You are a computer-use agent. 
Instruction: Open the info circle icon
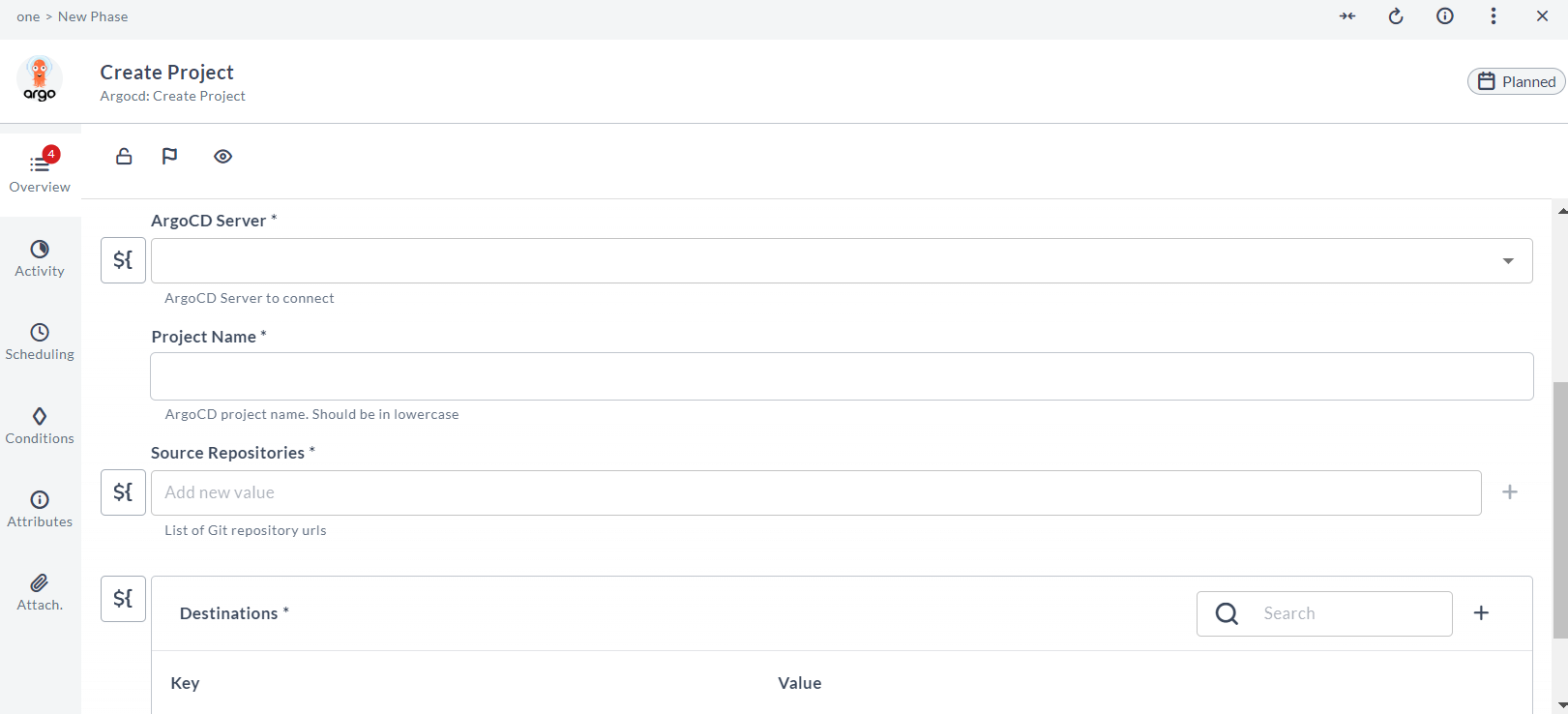point(1445,16)
